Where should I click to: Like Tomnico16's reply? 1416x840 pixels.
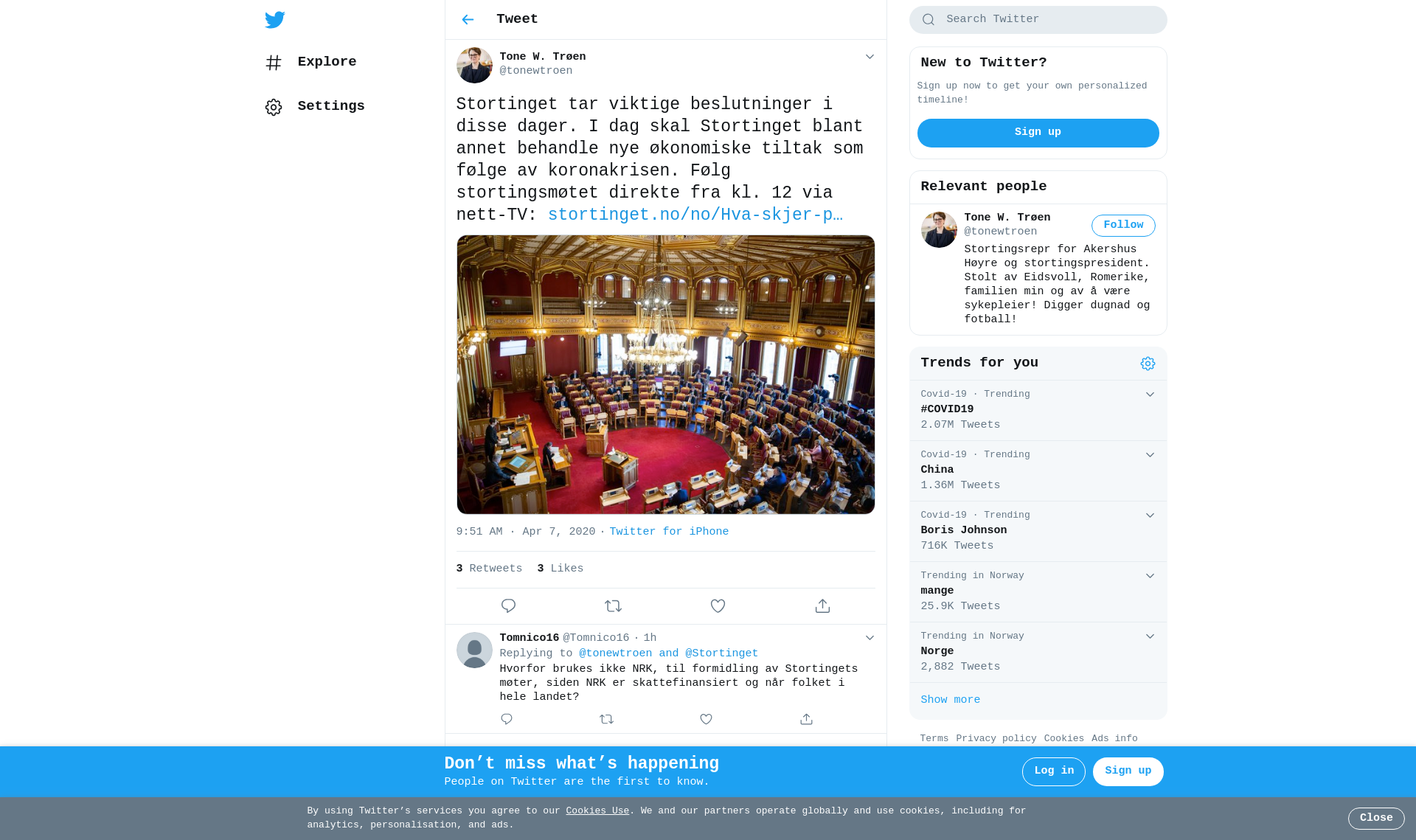point(706,719)
